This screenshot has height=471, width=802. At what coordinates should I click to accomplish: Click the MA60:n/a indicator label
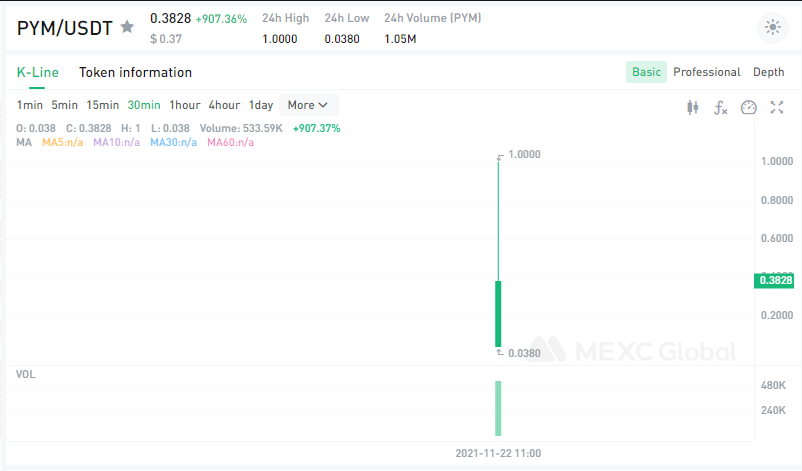pos(230,142)
